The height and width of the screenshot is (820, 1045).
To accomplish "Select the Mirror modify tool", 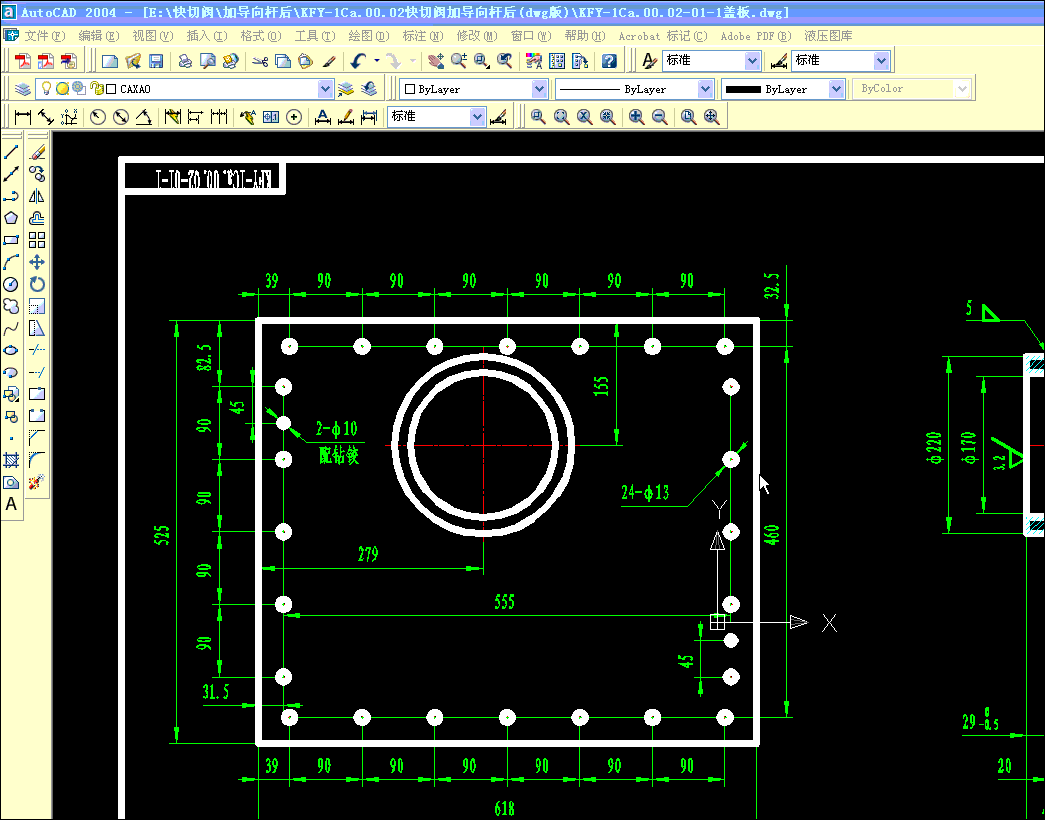I will (37, 196).
